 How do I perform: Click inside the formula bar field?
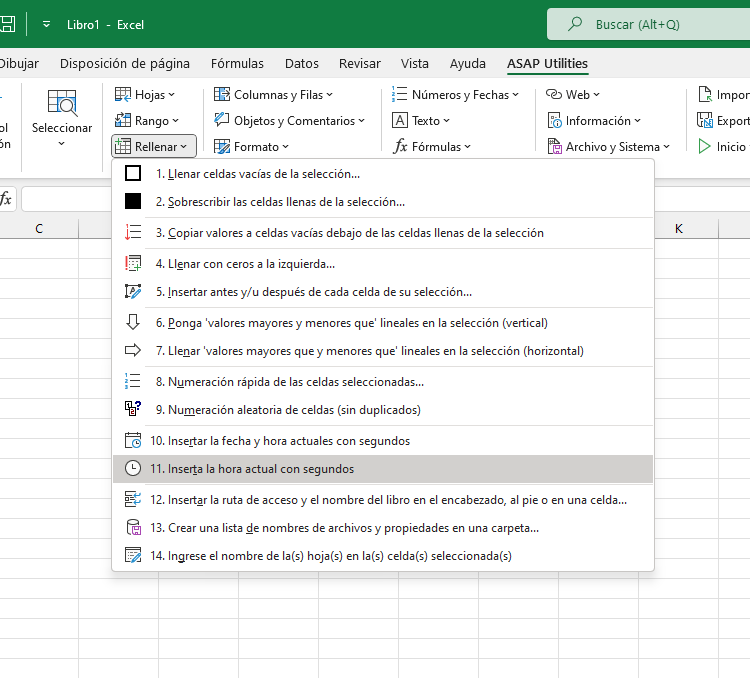[67, 199]
